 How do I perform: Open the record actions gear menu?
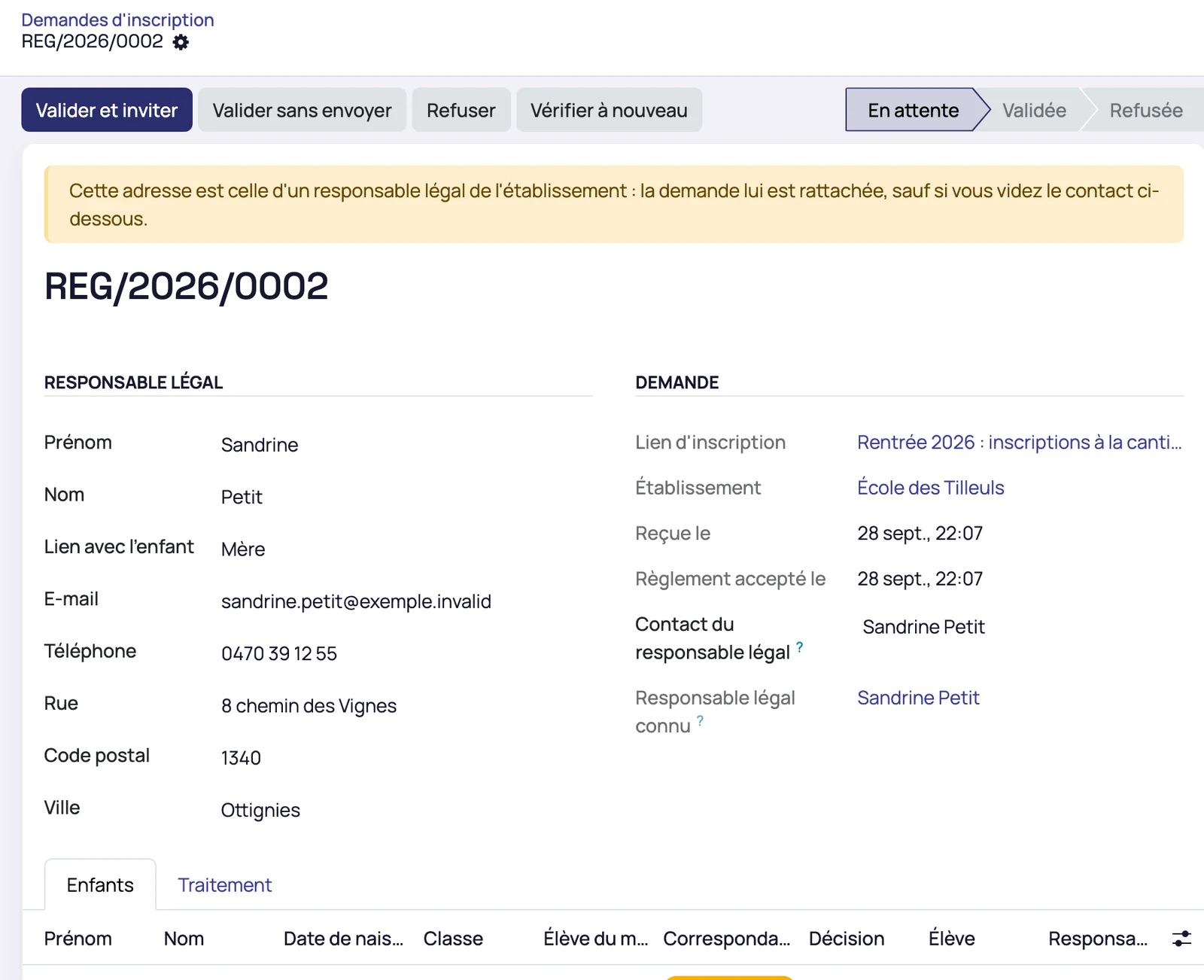click(x=181, y=42)
